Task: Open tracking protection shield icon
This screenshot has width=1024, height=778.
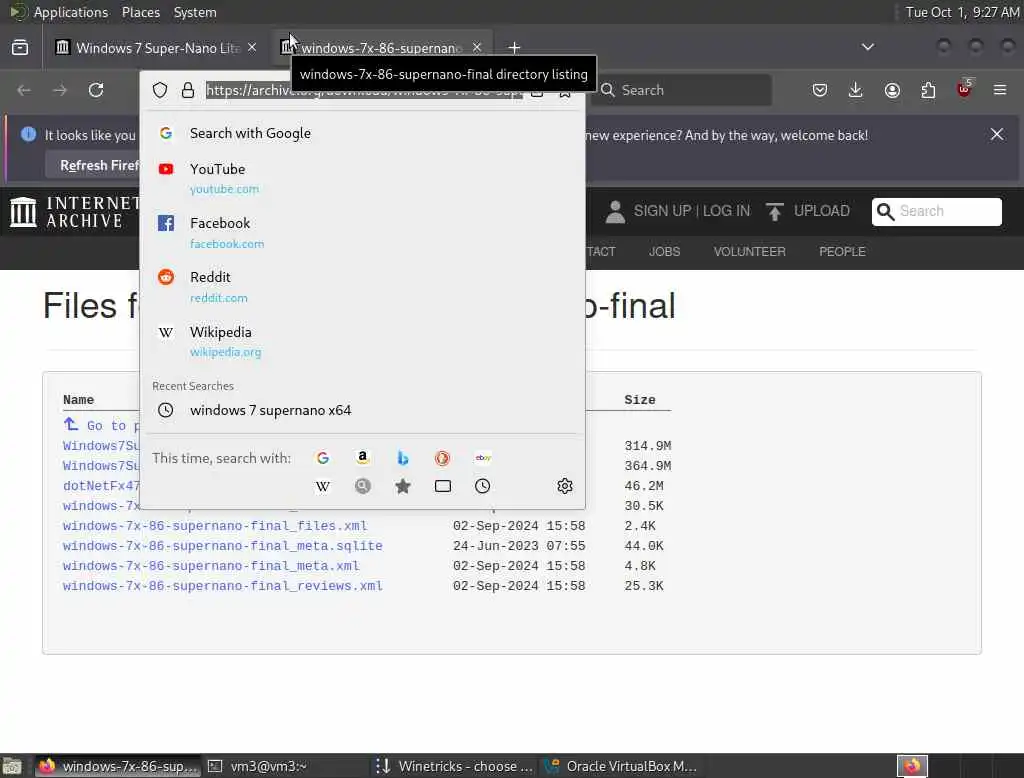Action: (x=160, y=90)
